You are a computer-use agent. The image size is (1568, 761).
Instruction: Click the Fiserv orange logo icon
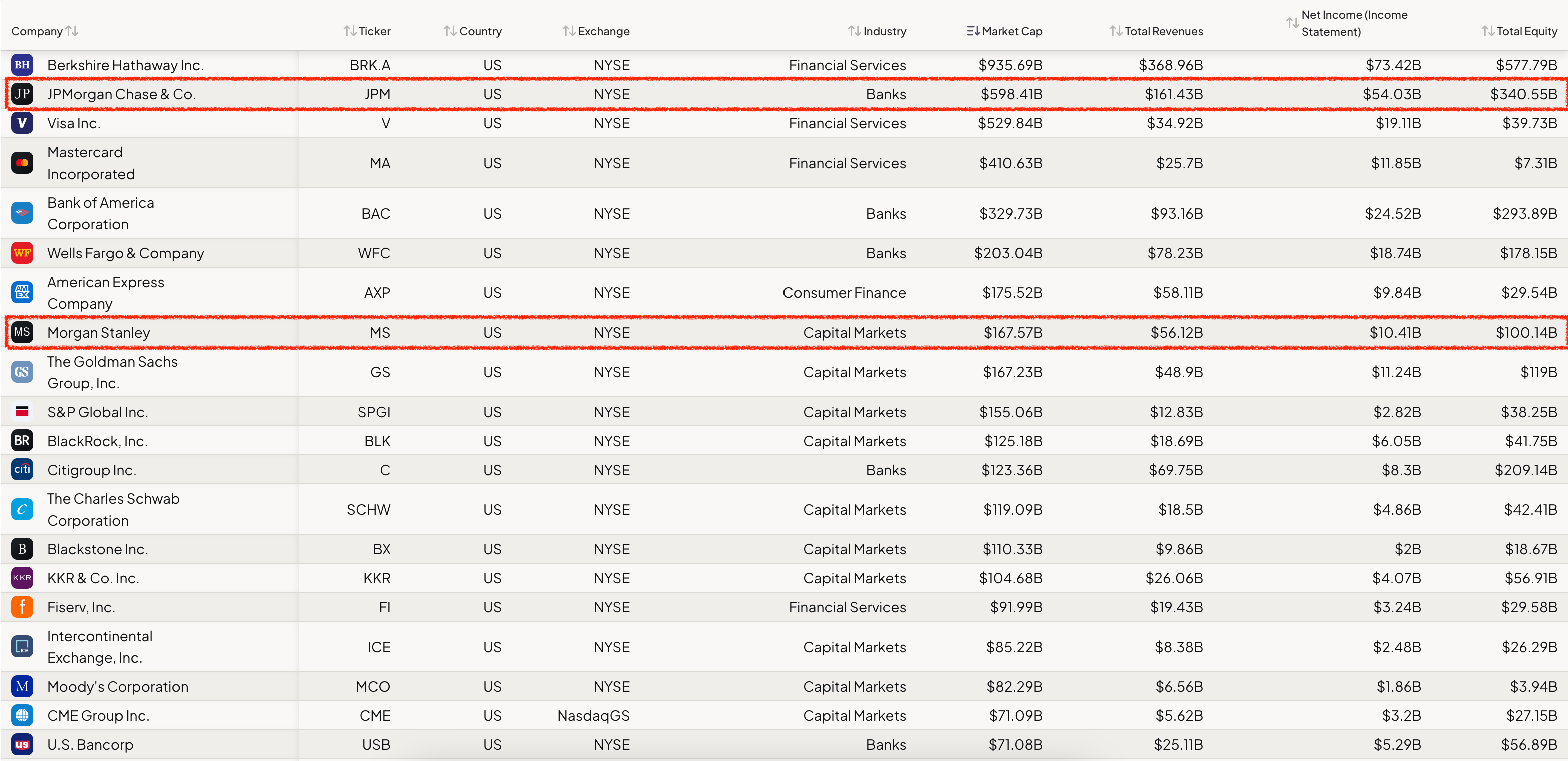pos(22,607)
